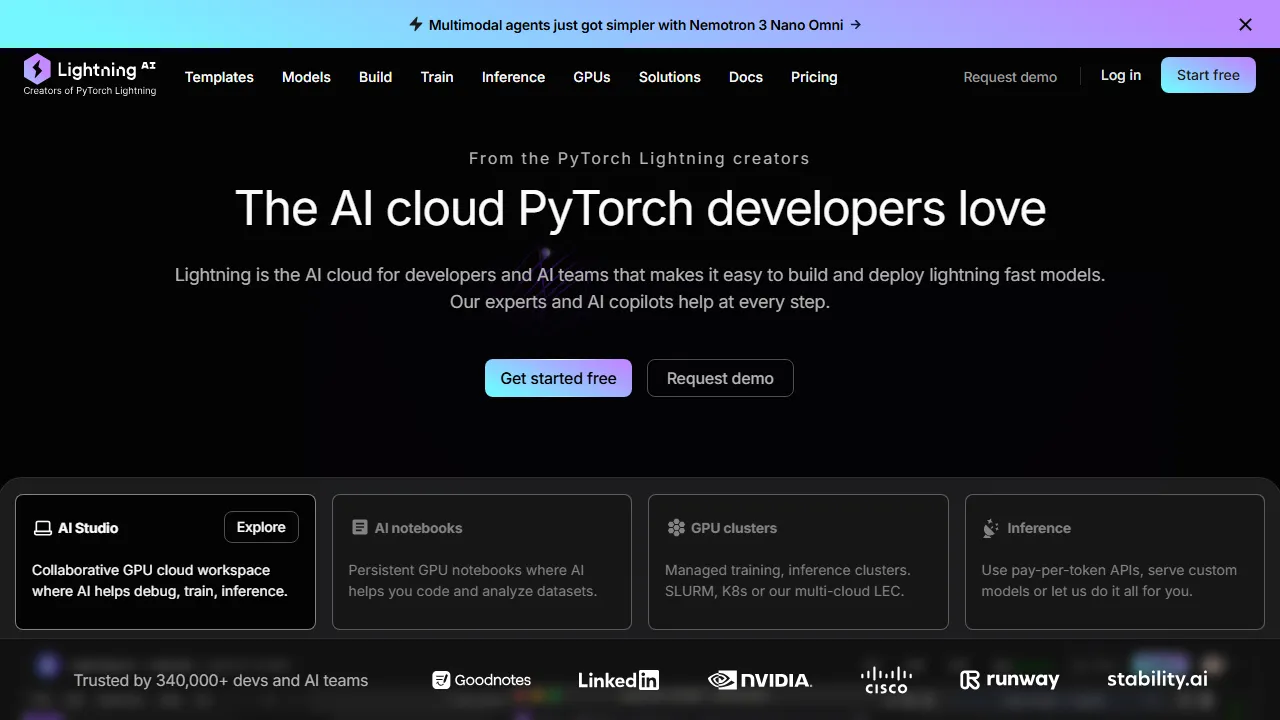Screen dimensions: 1280x720
Task: Click the Goodnotes logo
Action: pyautogui.click(x=482, y=680)
